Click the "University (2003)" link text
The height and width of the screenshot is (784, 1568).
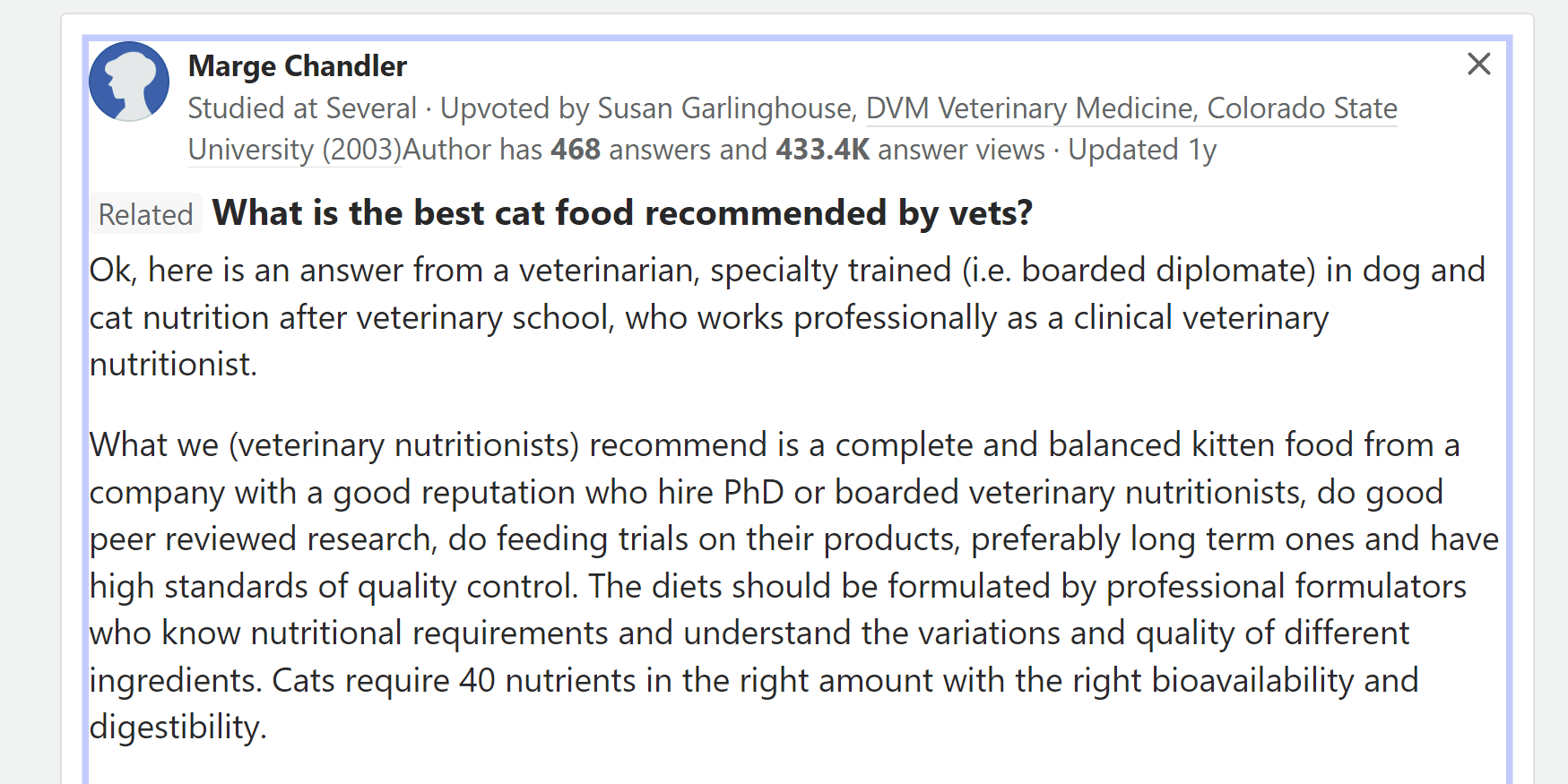click(x=295, y=150)
